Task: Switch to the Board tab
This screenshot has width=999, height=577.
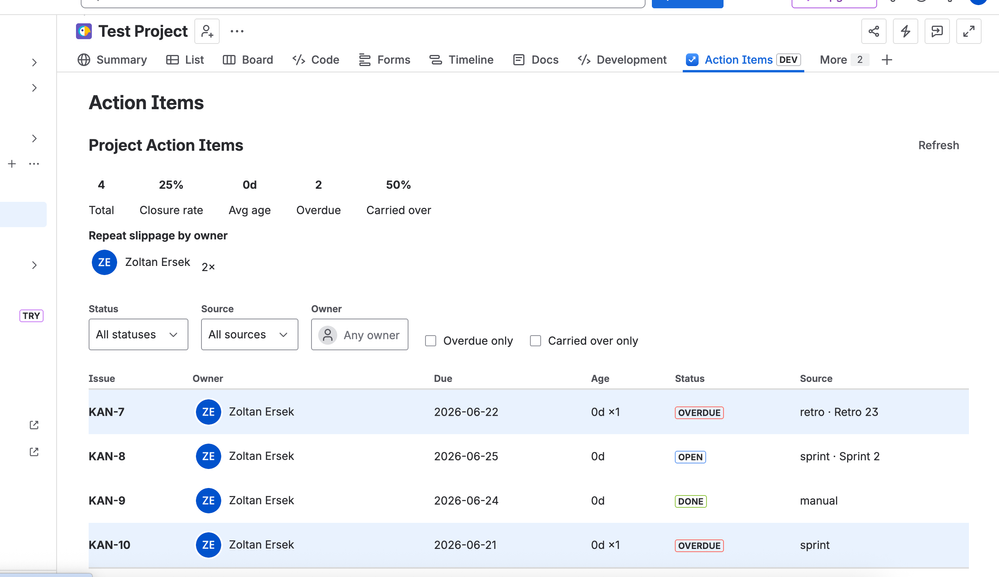Action: 248,60
